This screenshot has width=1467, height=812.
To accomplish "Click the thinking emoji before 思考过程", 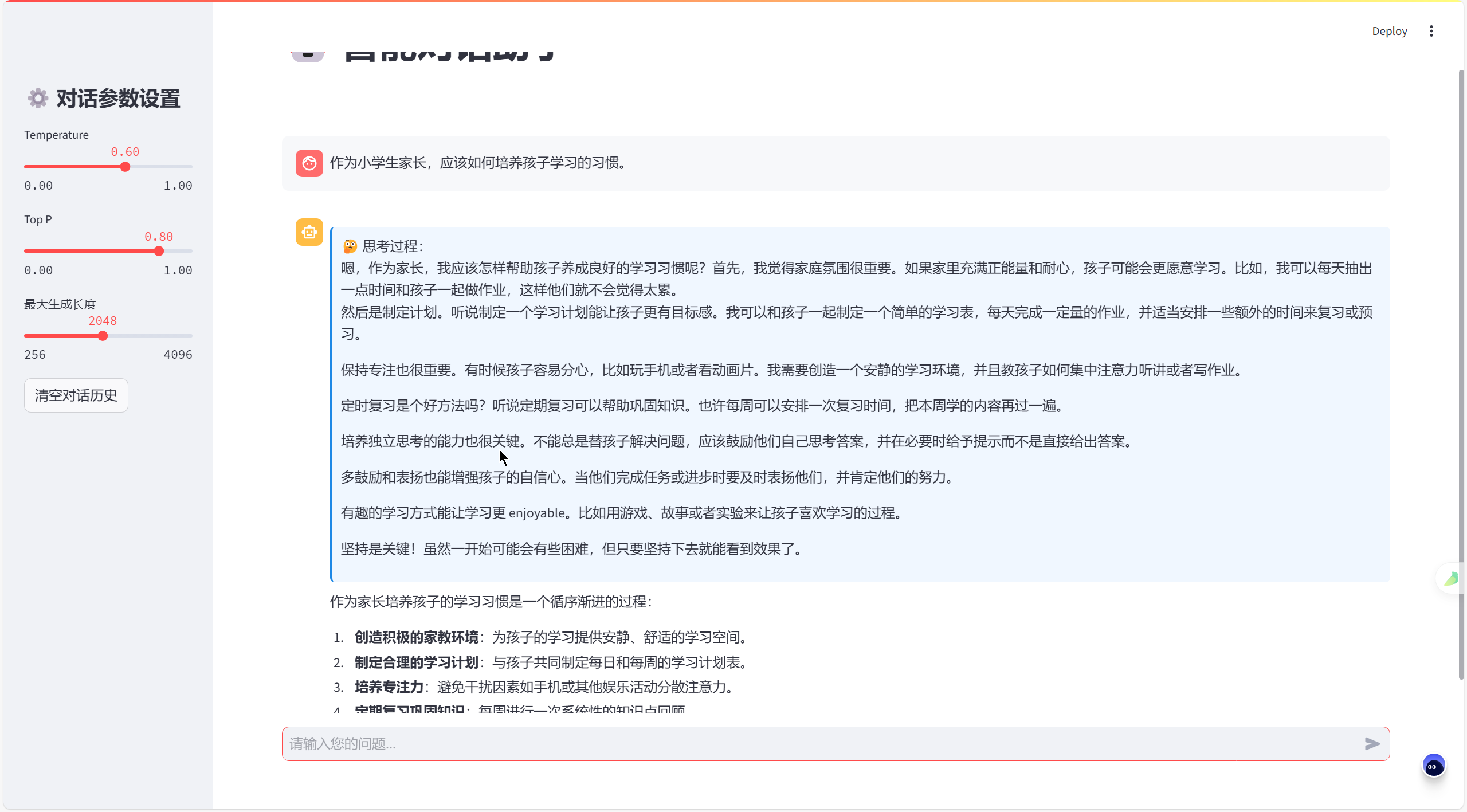I will (350, 246).
